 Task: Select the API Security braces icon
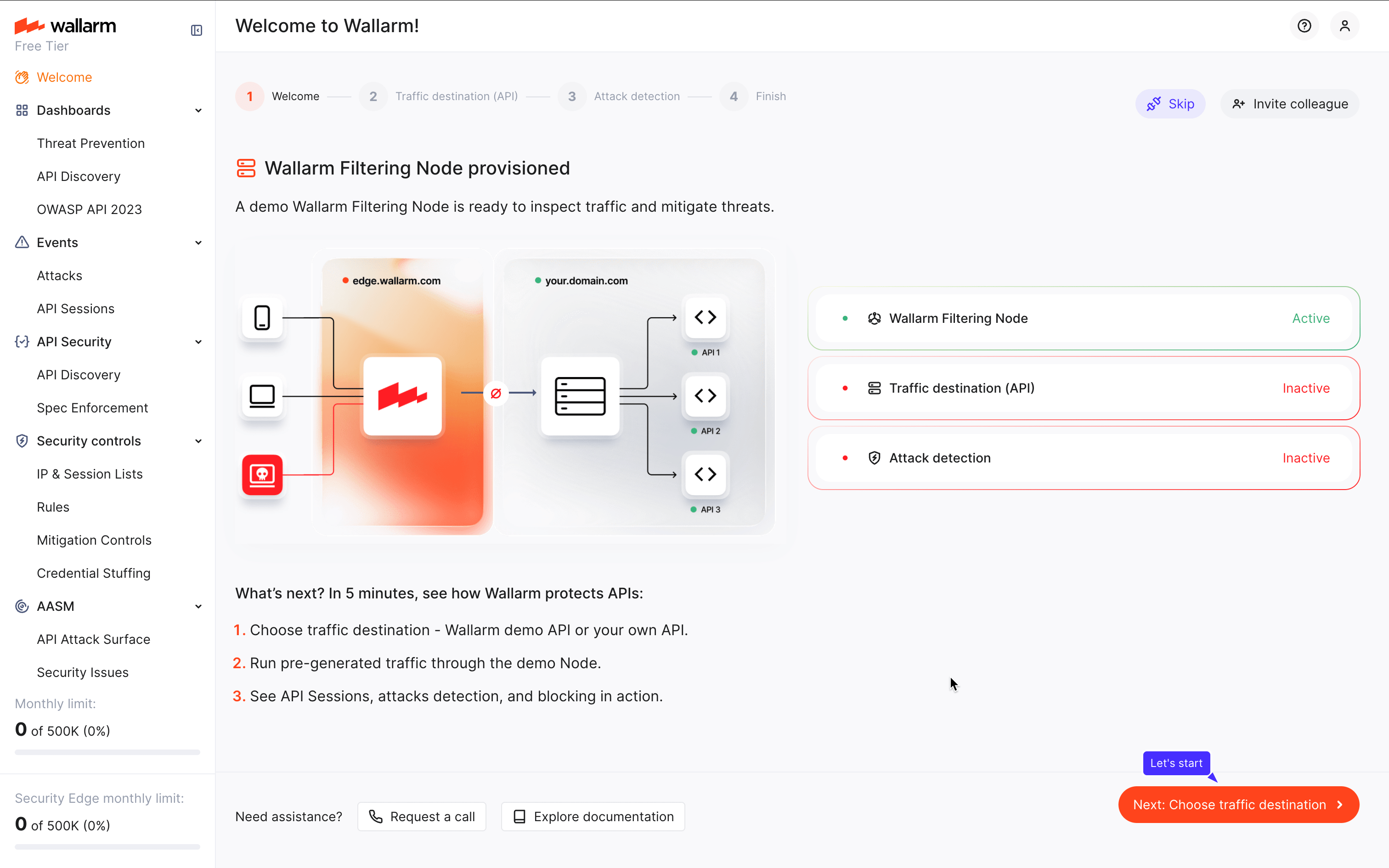coord(22,342)
